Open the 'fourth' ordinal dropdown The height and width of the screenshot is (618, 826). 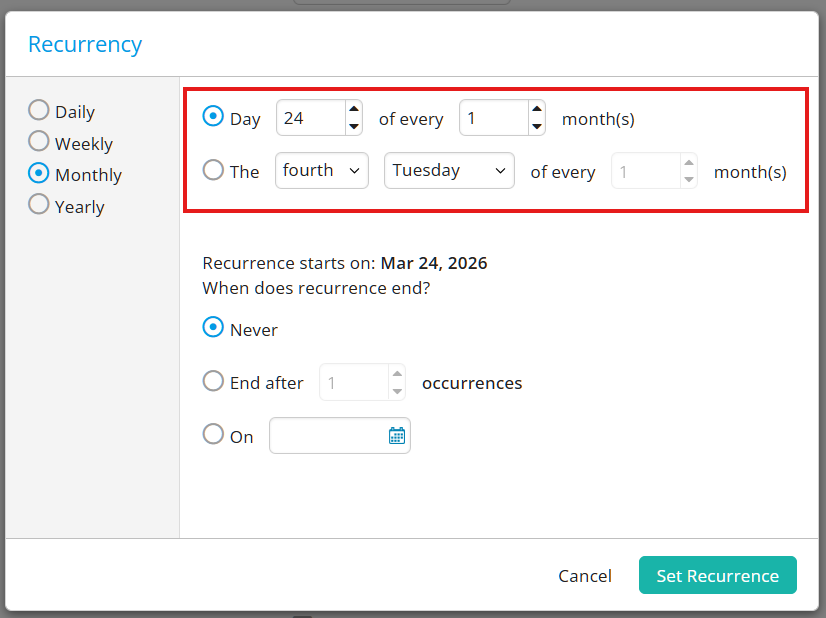click(321, 171)
